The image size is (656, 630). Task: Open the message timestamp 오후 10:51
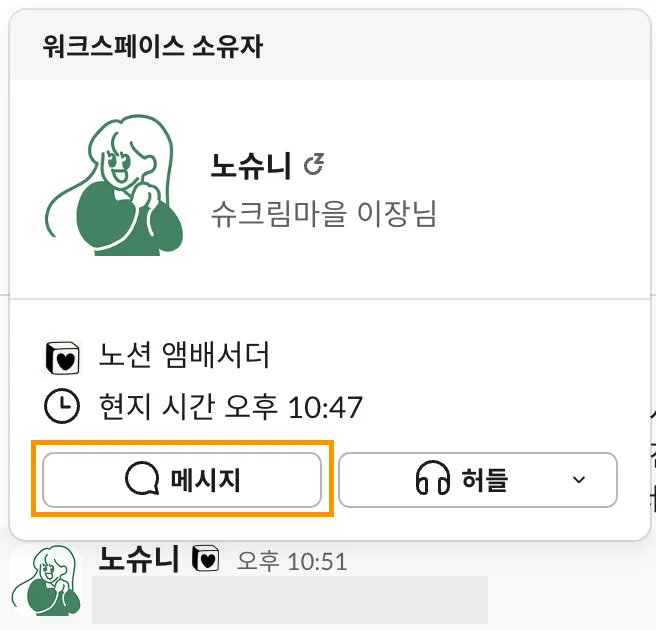[x=291, y=561]
